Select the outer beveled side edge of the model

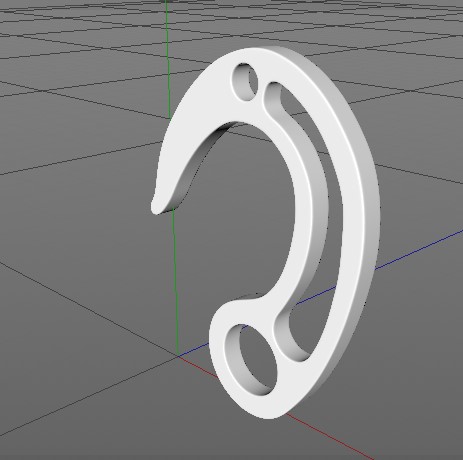370,217
